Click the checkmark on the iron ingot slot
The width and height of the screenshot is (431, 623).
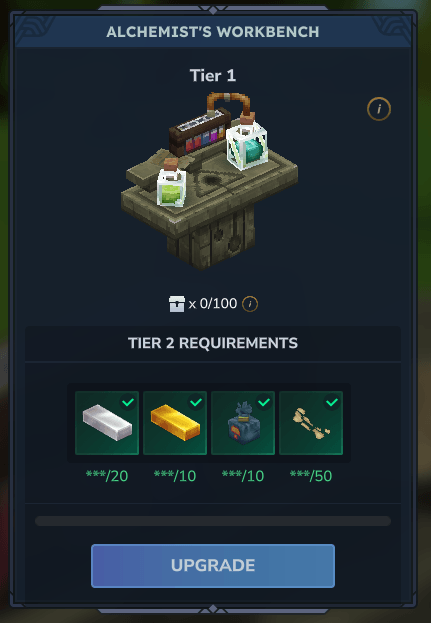[x=128, y=402]
